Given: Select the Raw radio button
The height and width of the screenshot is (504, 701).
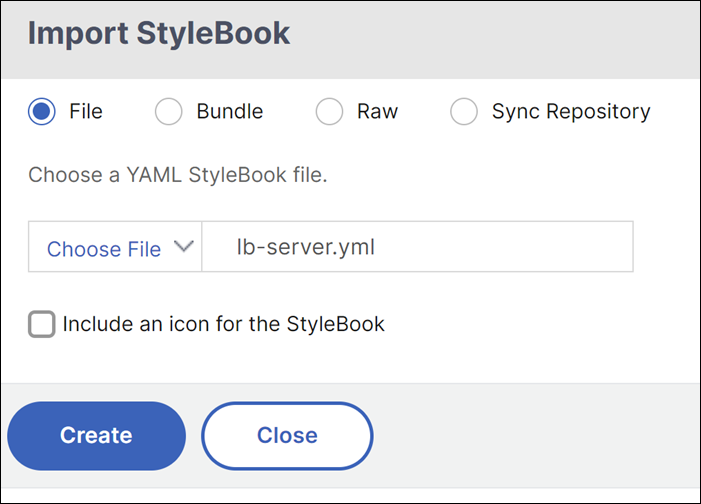Looking at the screenshot, I should 329,112.
